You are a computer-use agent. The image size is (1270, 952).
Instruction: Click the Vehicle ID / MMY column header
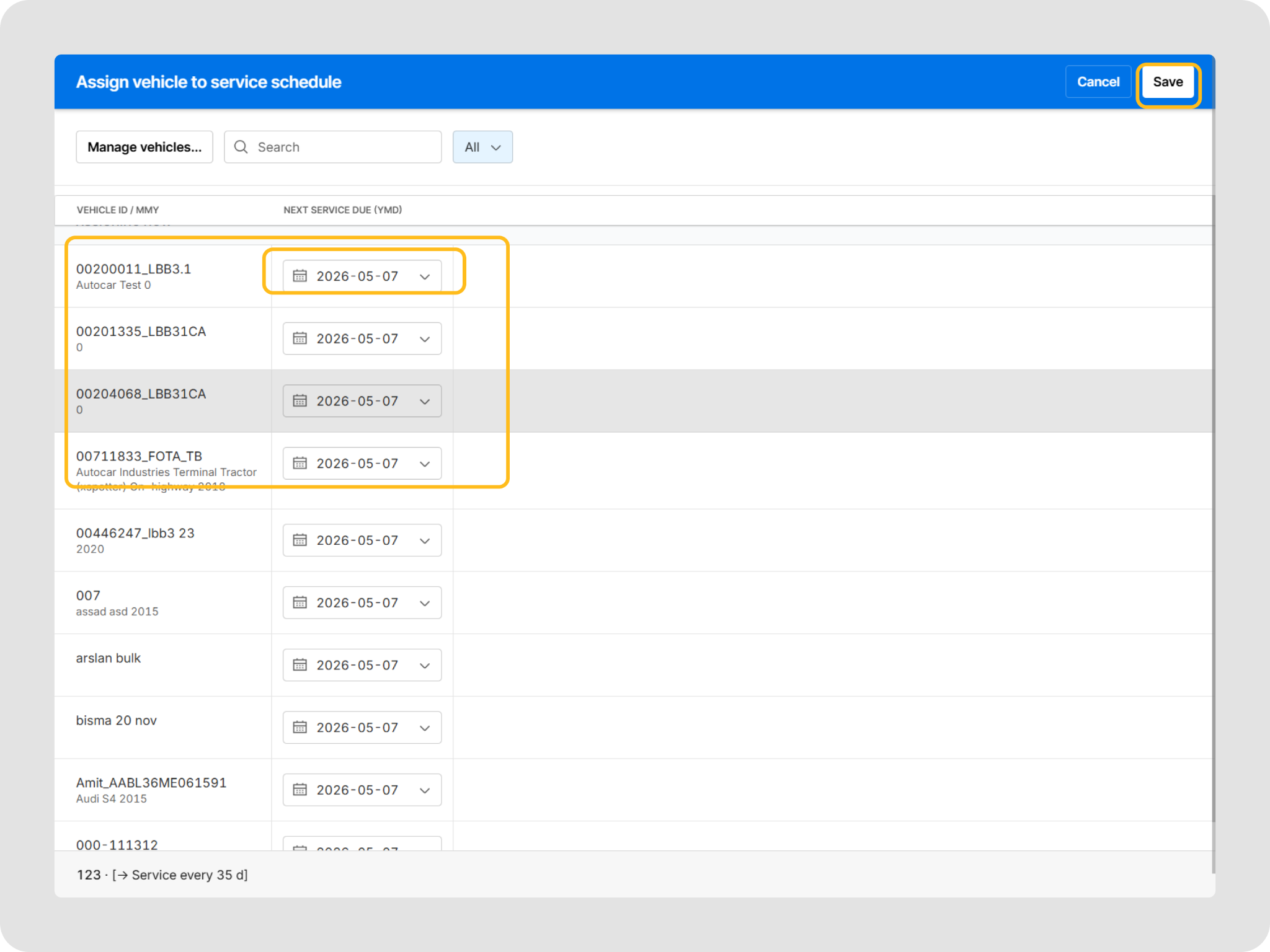tap(118, 210)
